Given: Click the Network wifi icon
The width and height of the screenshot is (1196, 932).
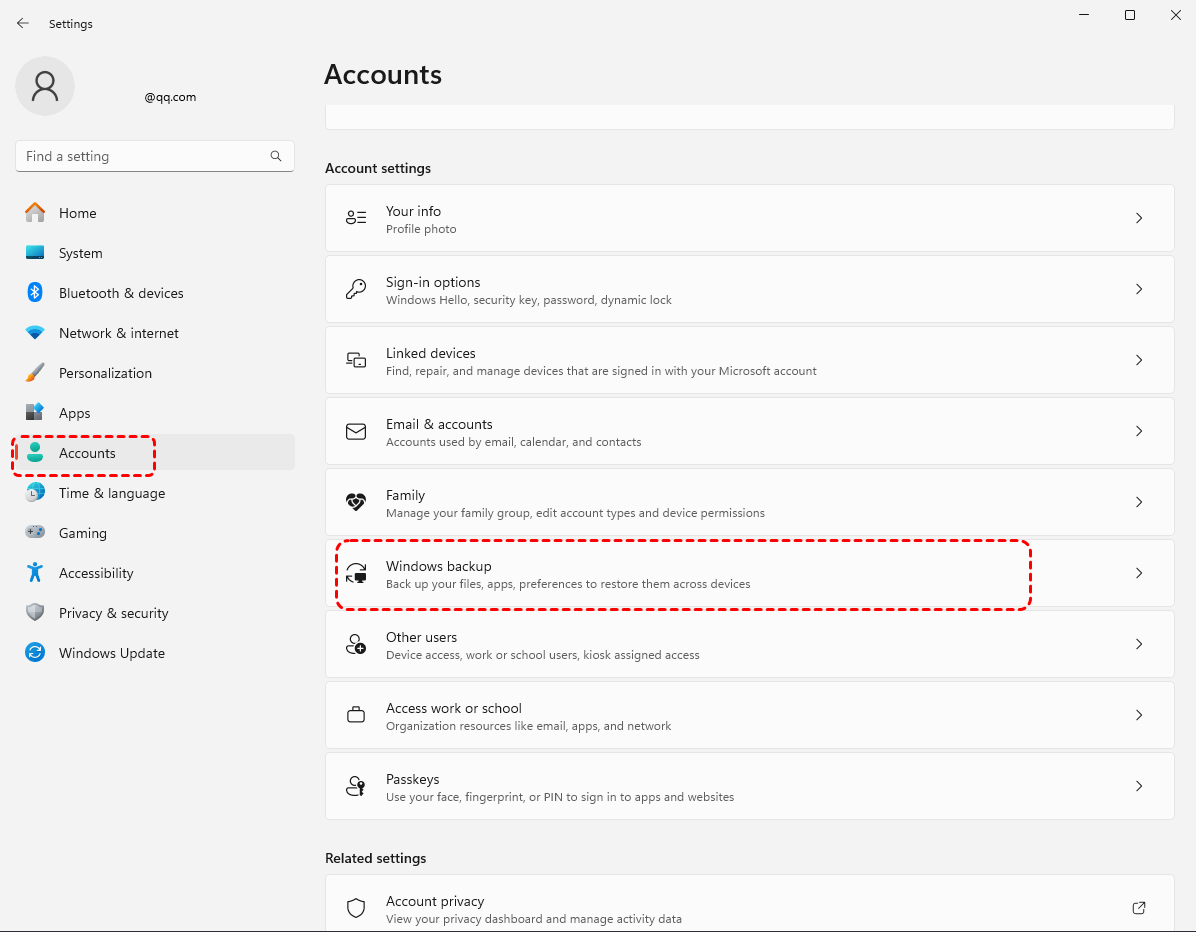Looking at the screenshot, I should (x=35, y=333).
